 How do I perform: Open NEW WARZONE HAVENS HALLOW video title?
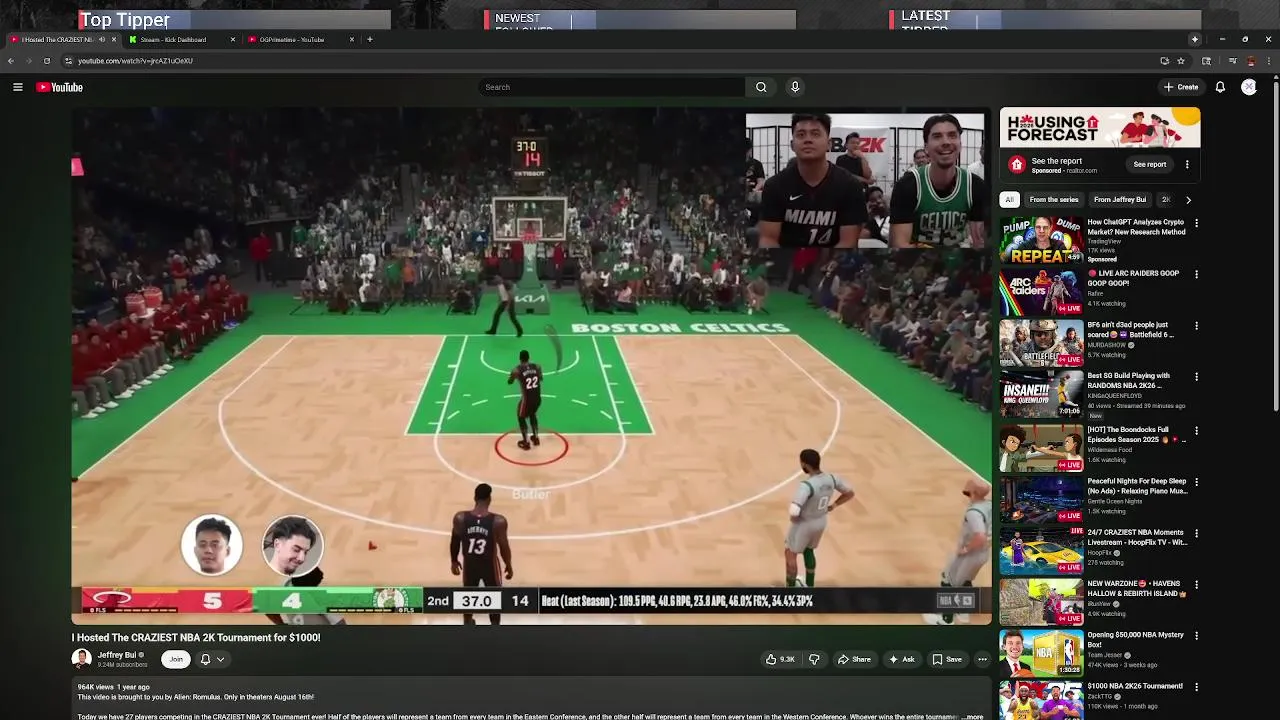[x=1137, y=588]
